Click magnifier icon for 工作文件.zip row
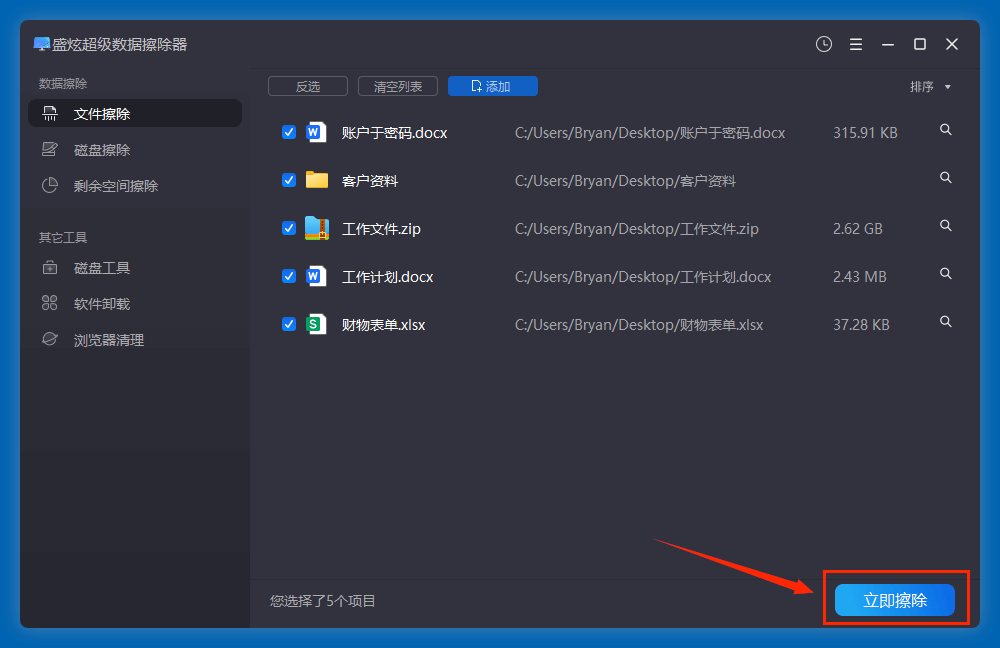The width and height of the screenshot is (1000, 648). click(x=946, y=226)
